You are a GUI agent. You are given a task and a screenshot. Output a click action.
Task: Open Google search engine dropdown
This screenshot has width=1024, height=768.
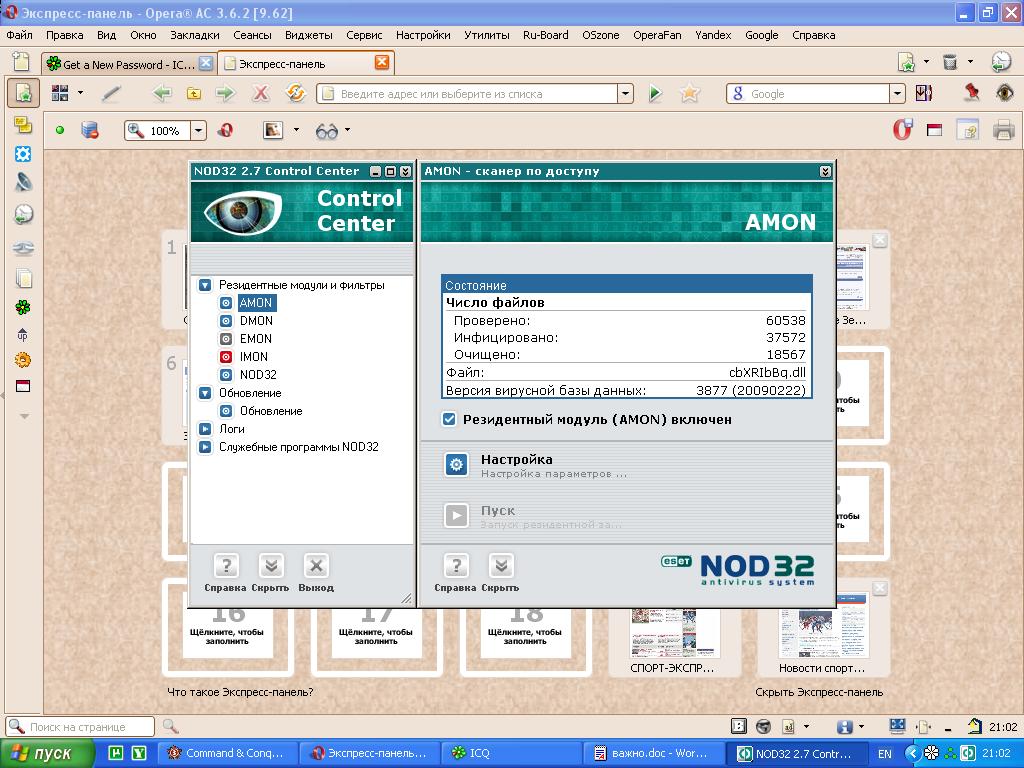pos(897,94)
